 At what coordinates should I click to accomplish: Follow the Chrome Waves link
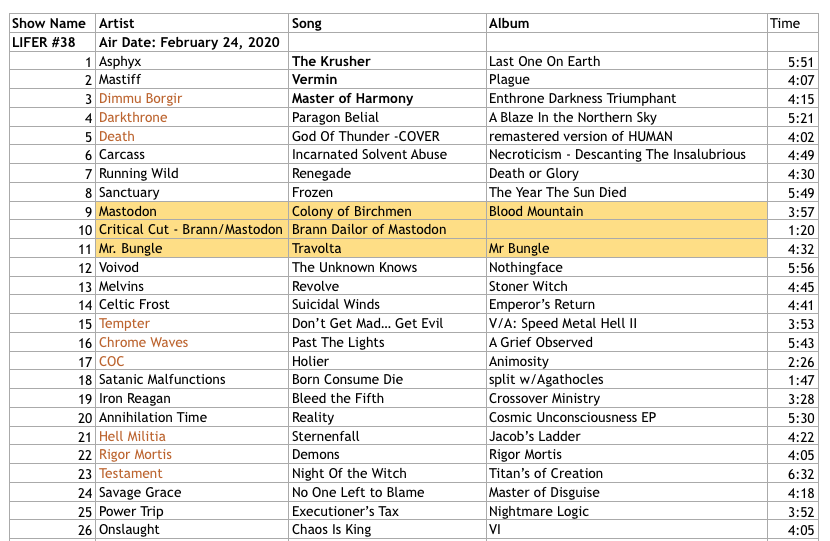point(143,343)
